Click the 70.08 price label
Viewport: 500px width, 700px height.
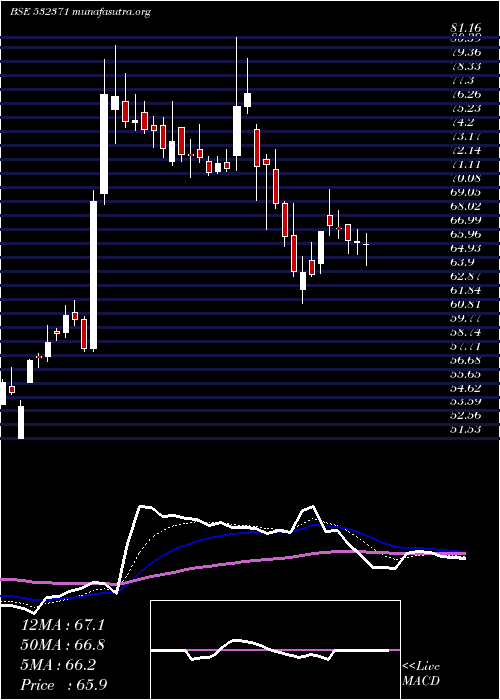(466, 178)
